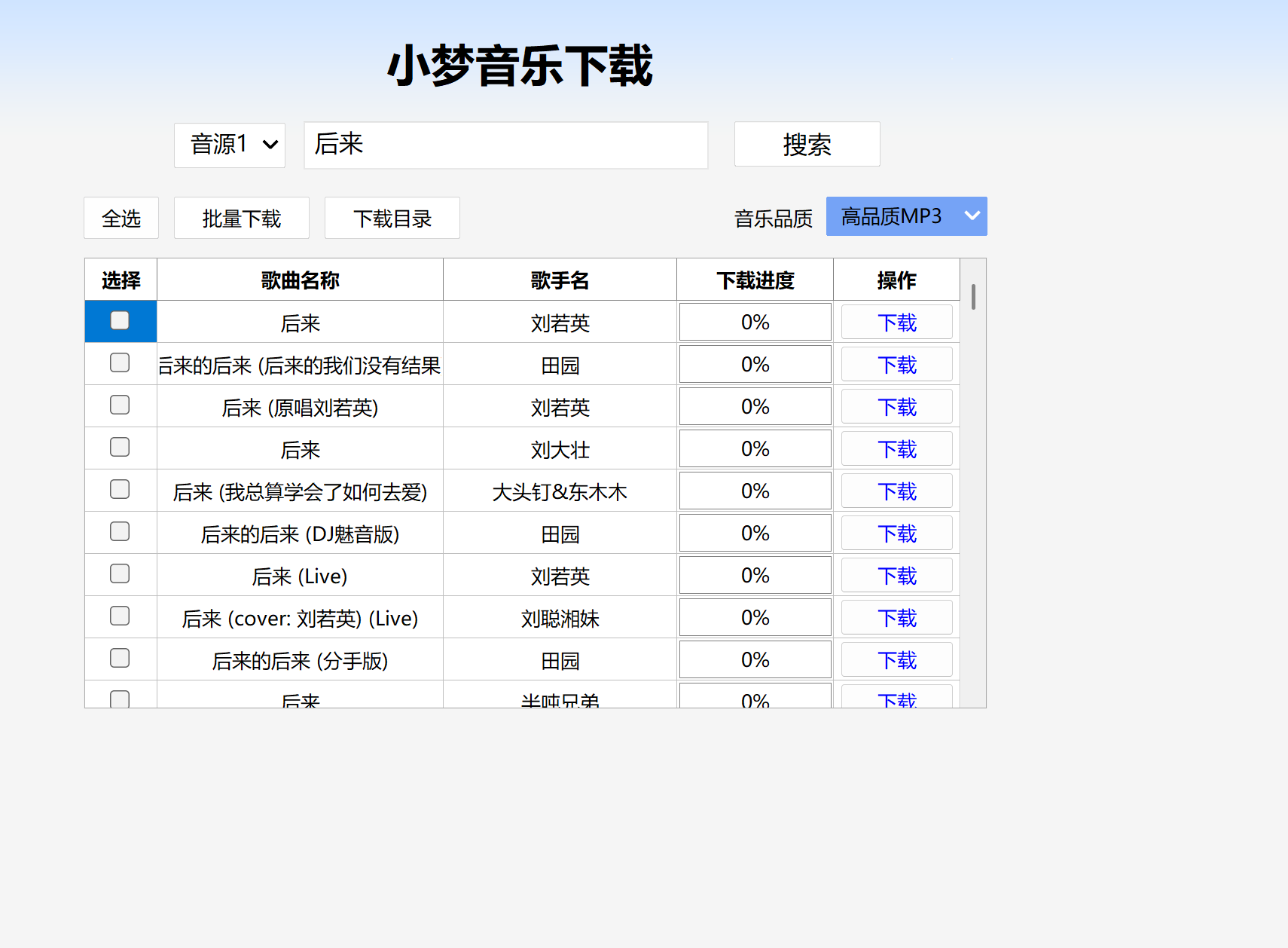Download 后来 (原唱刘若英)
This screenshot has height=948, width=1288.
(896, 407)
